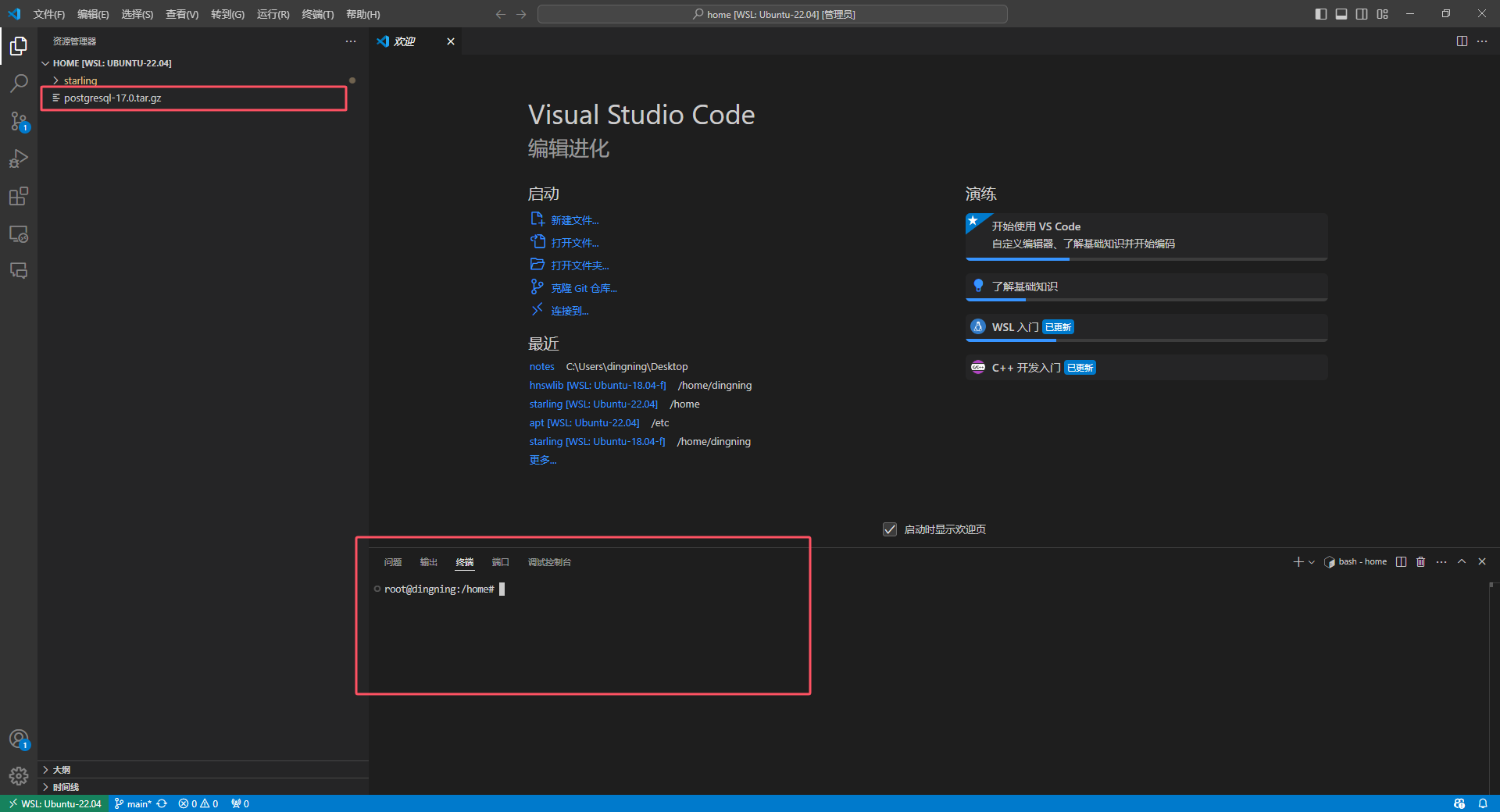Create a new terminal with plus icon

tap(1298, 561)
